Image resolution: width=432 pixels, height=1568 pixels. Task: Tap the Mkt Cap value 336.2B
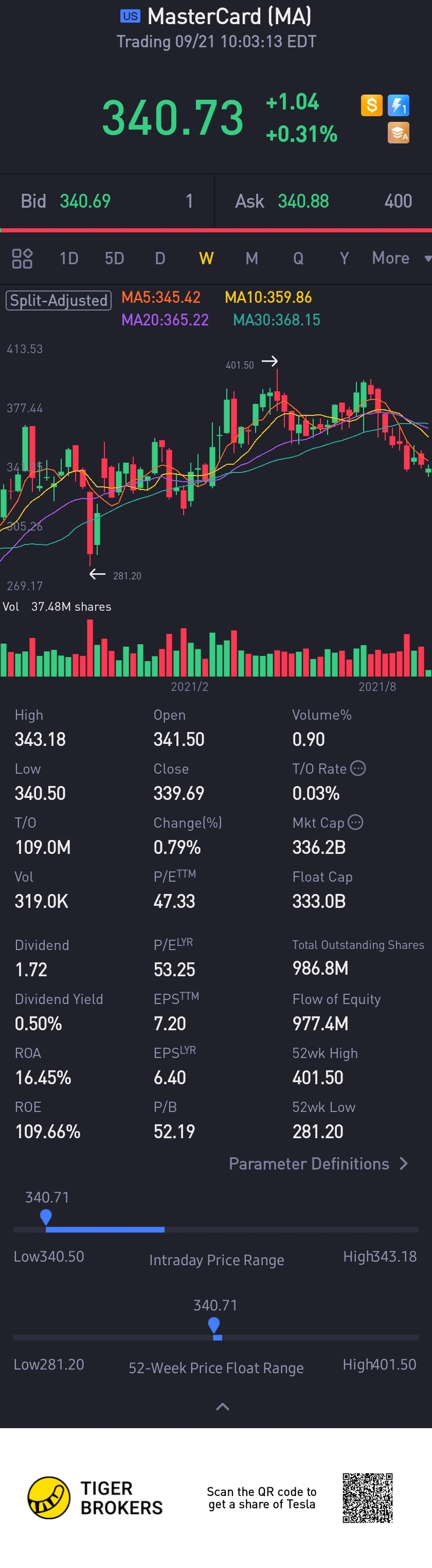pos(319,847)
